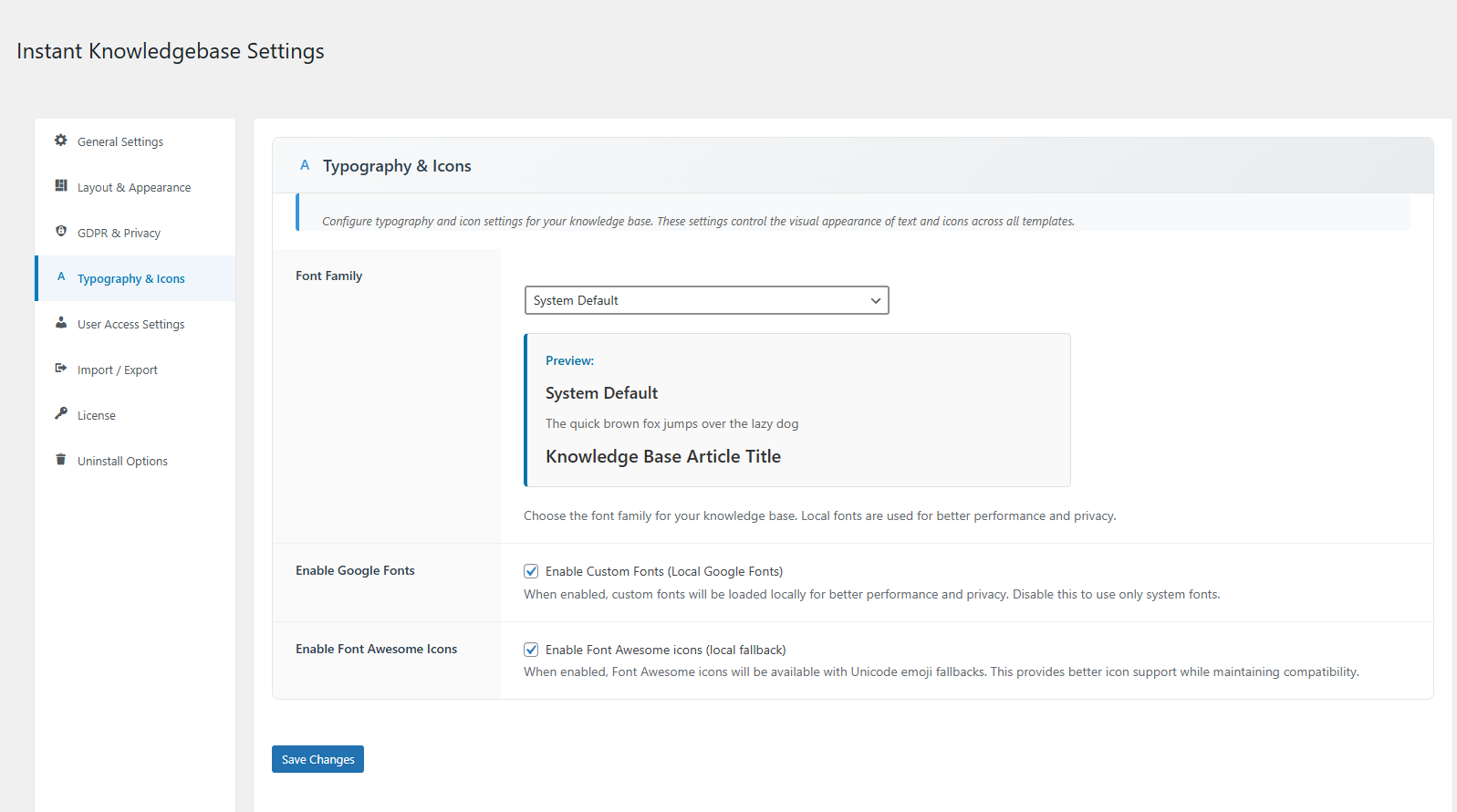Click the 'Font Family' row label
1457x812 pixels.
point(328,276)
